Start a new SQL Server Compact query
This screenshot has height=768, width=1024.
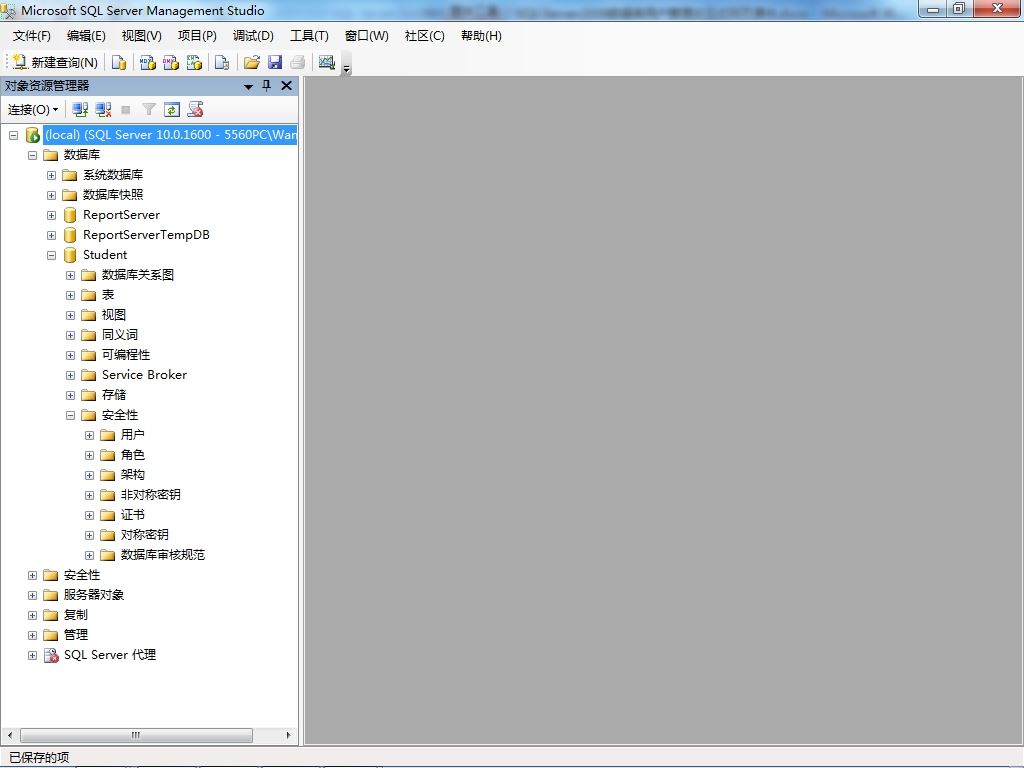(222, 62)
